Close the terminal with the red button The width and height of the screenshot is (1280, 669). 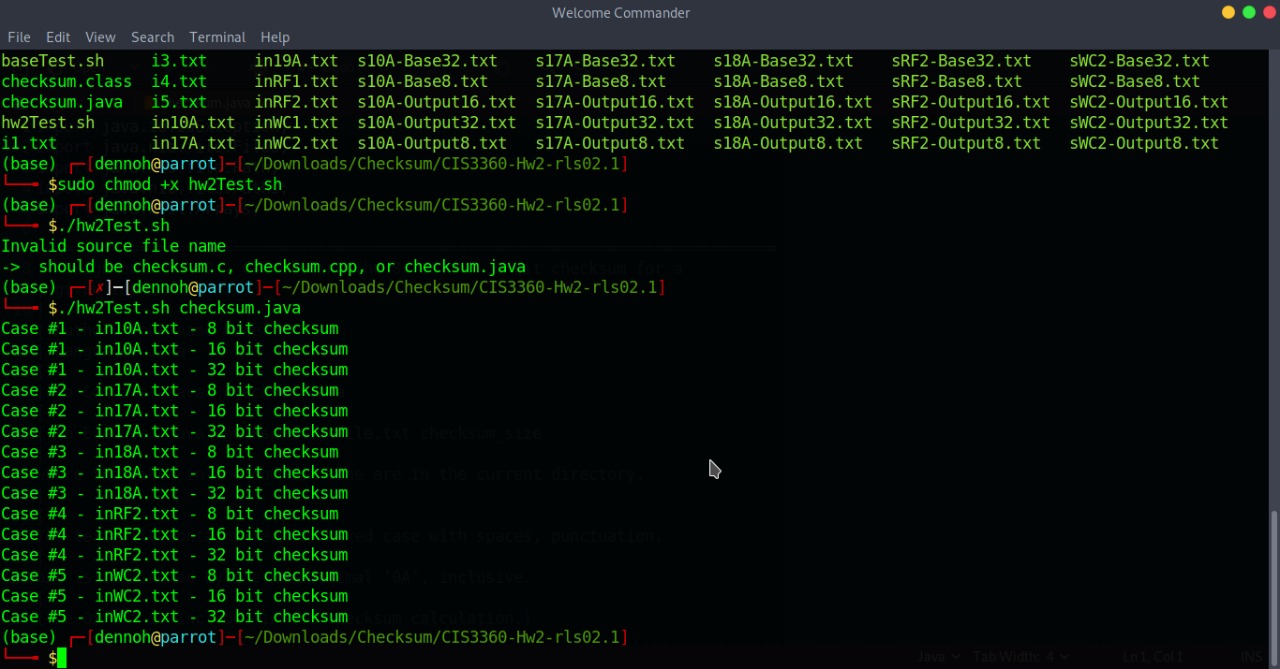(x=1269, y=13)
